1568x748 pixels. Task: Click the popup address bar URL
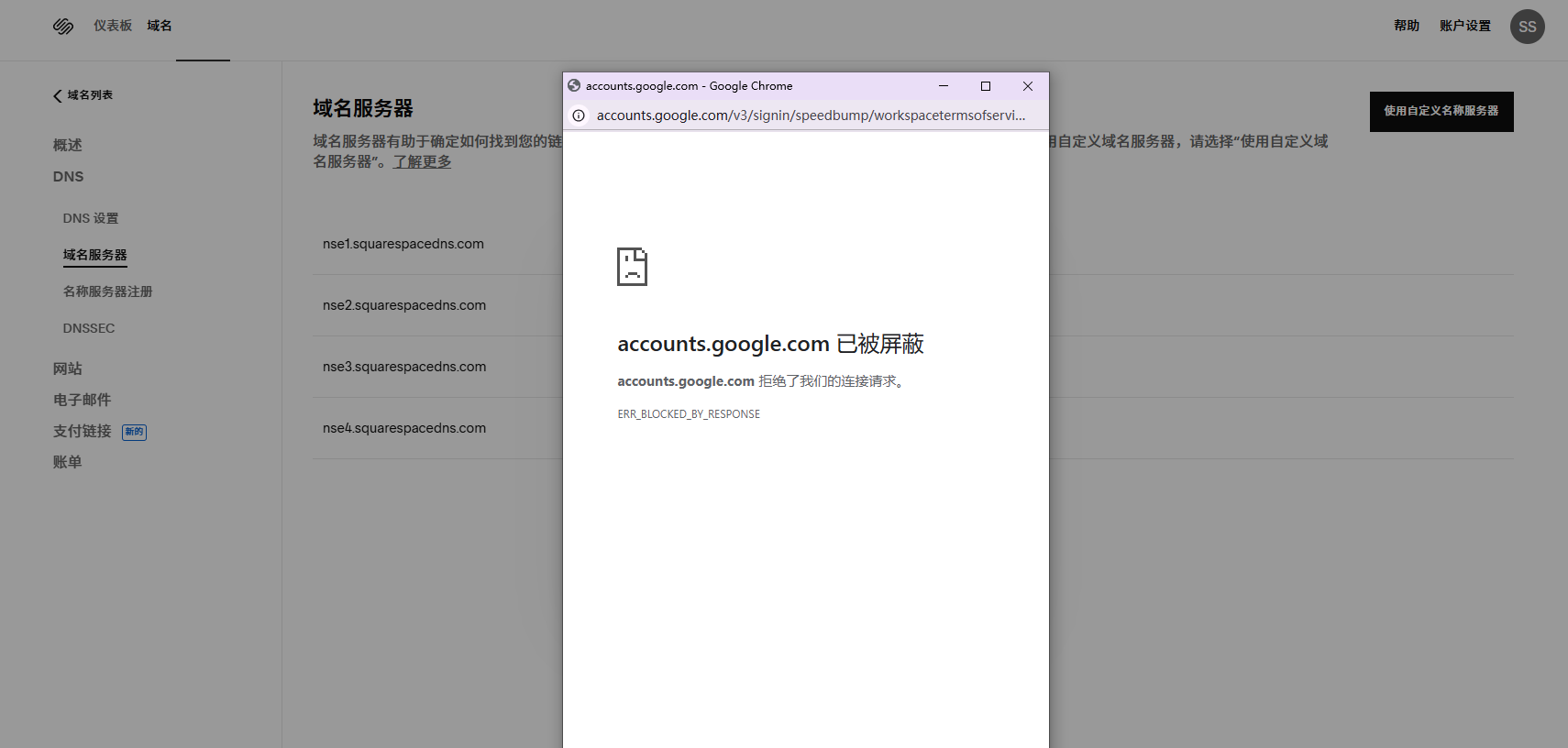click(x=811, y=115)
